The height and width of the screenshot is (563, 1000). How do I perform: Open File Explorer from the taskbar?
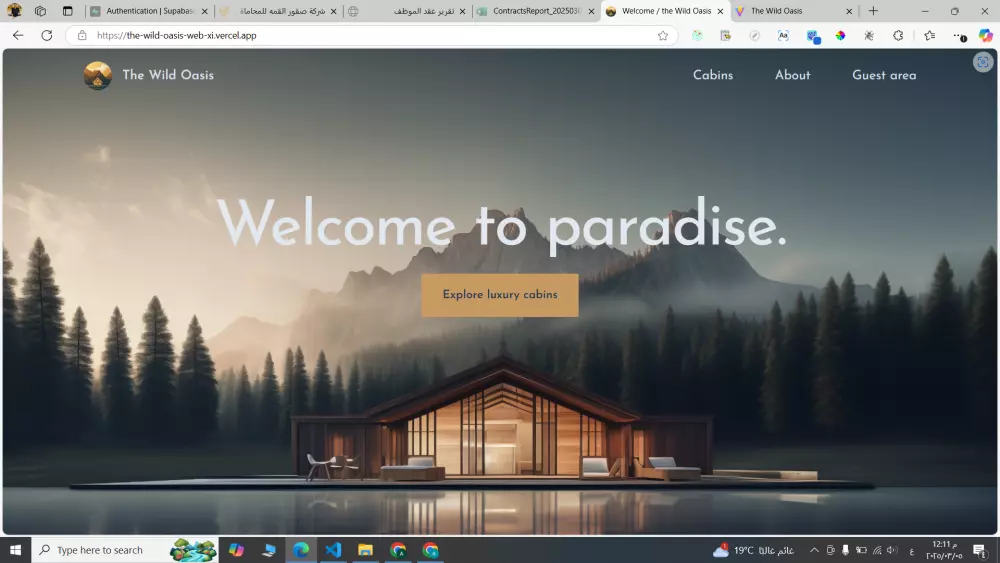pyautogui.click(x=365, y=550)
